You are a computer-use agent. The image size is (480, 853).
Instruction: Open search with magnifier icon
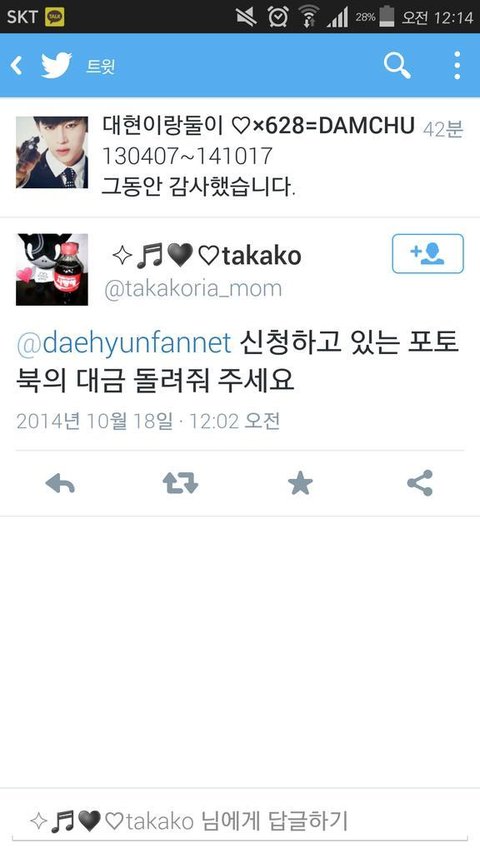click(x=397, y=66)
